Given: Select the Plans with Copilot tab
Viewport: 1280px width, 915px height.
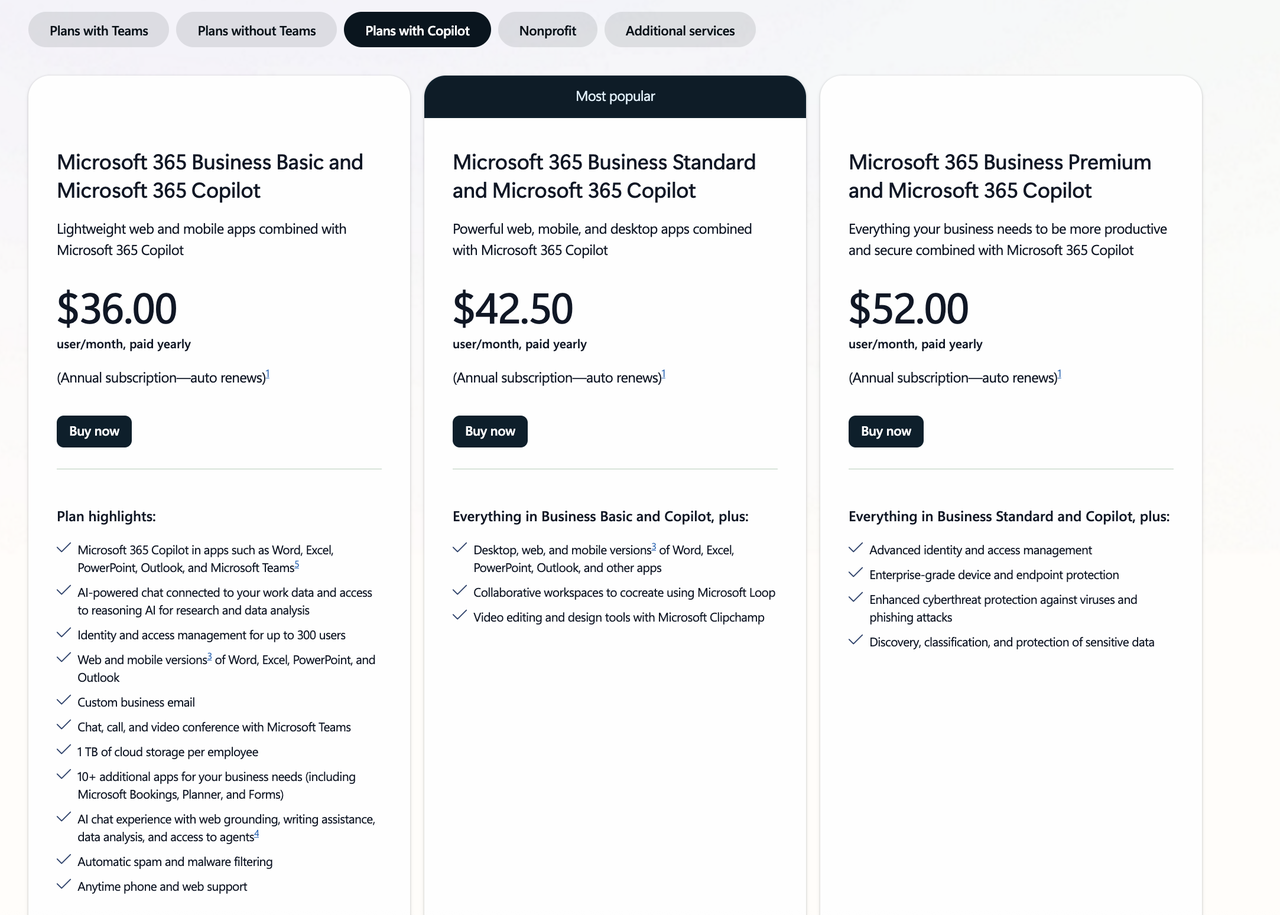Looking at the screenshot, I should [x=417, y=30].
